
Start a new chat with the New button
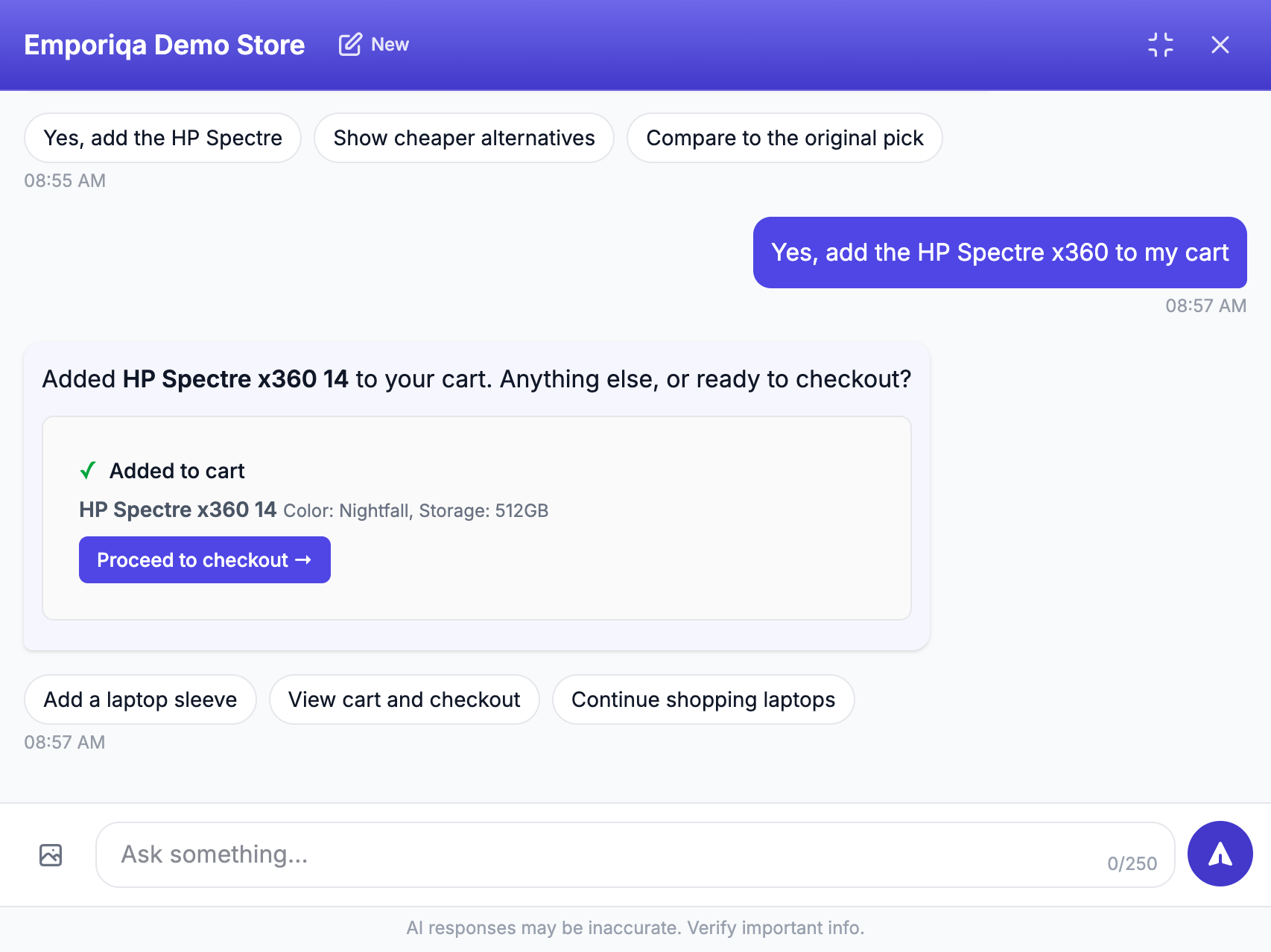pyautogui.click(x=373, y=45)
